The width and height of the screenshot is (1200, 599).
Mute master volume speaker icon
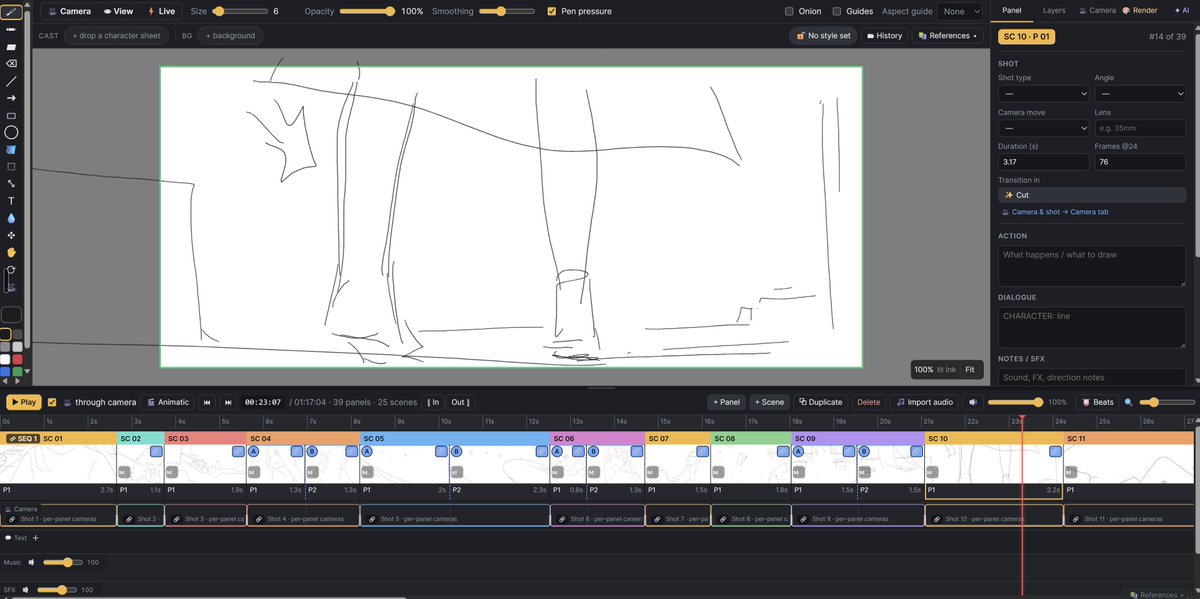tap(973, 402)
